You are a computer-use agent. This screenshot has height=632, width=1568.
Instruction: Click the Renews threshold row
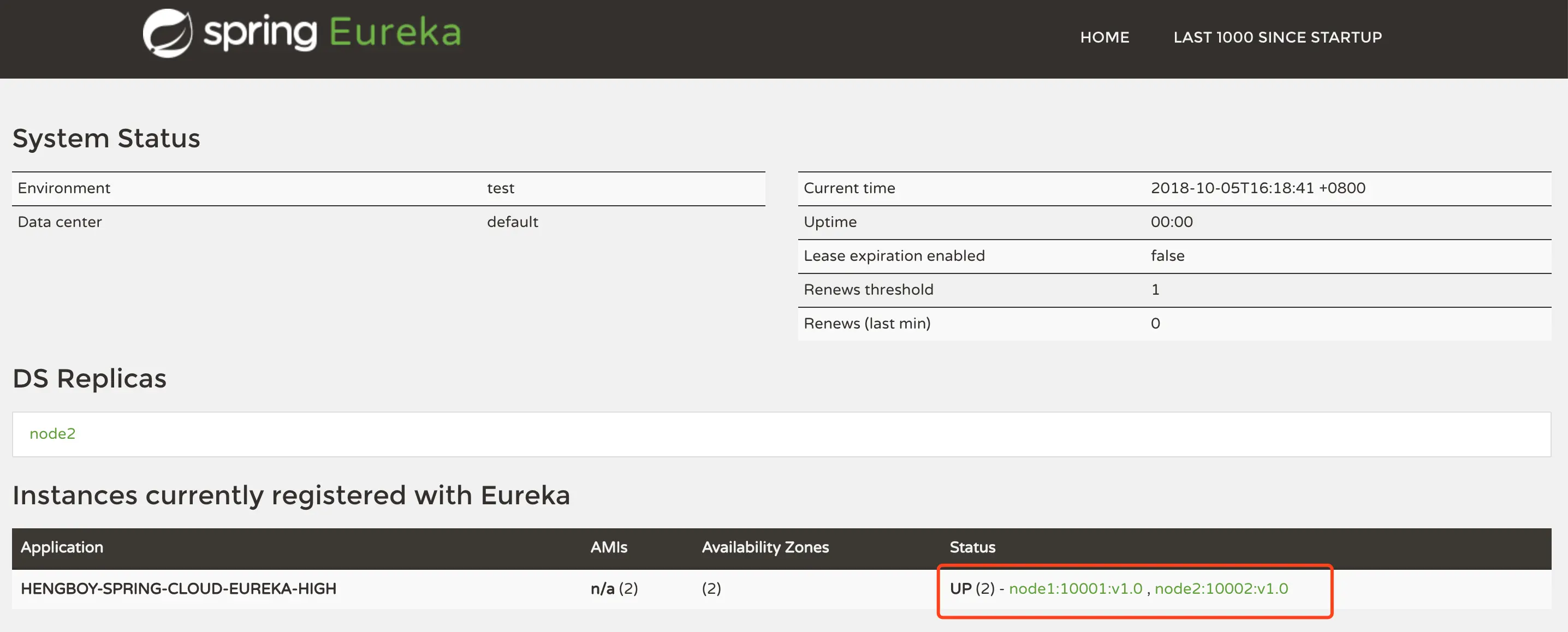(868, 290)
